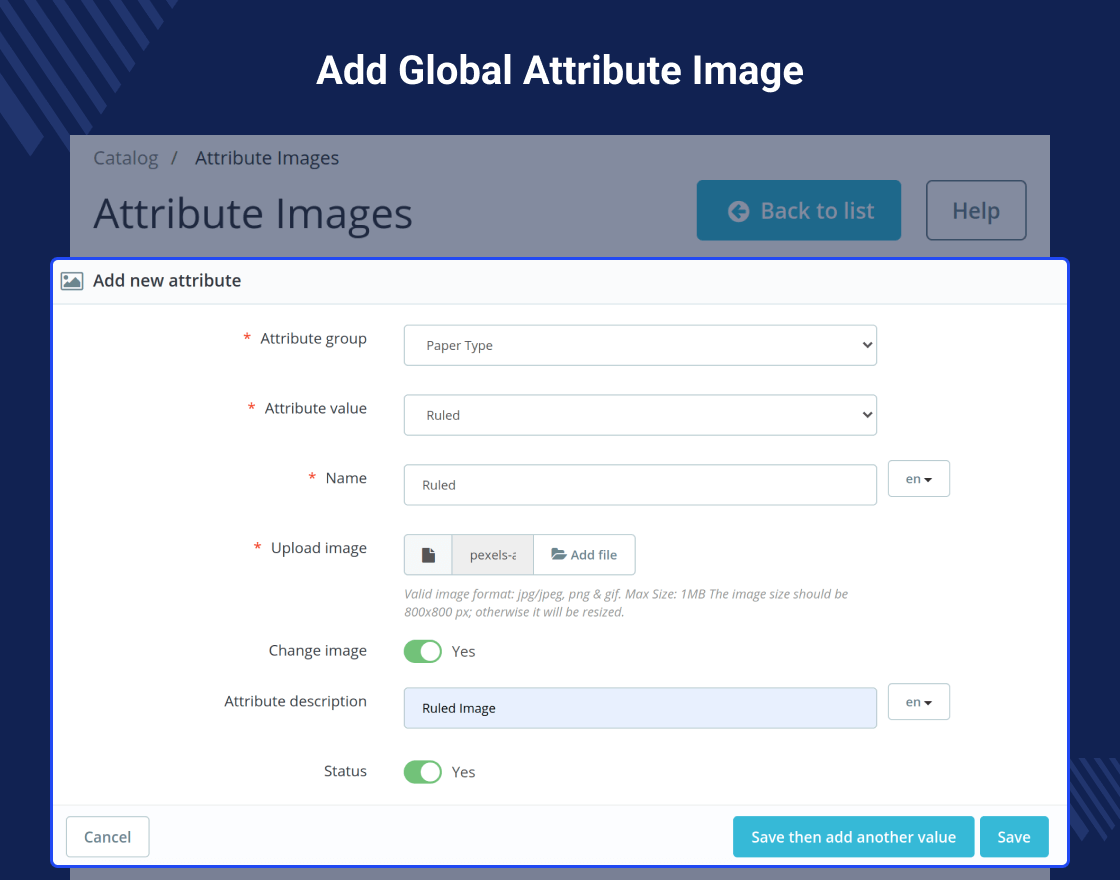The width and height of the screenshot is (1120, 880).
Task: Click the Valid image format hint text
Action: click(x=626, y=603)
